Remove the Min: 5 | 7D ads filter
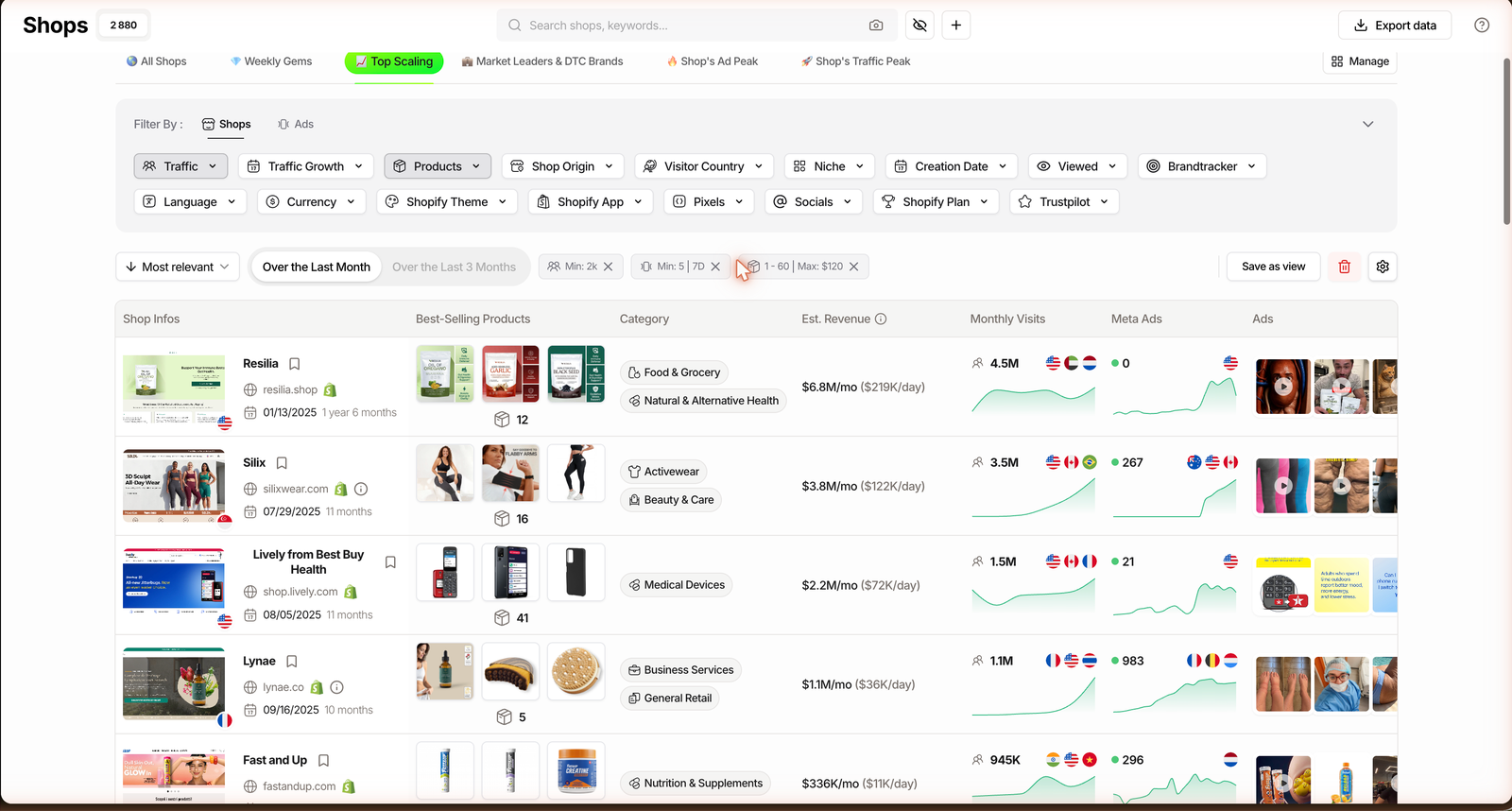The height and width of the screenshot is (811, 1512). click(715, 267)
